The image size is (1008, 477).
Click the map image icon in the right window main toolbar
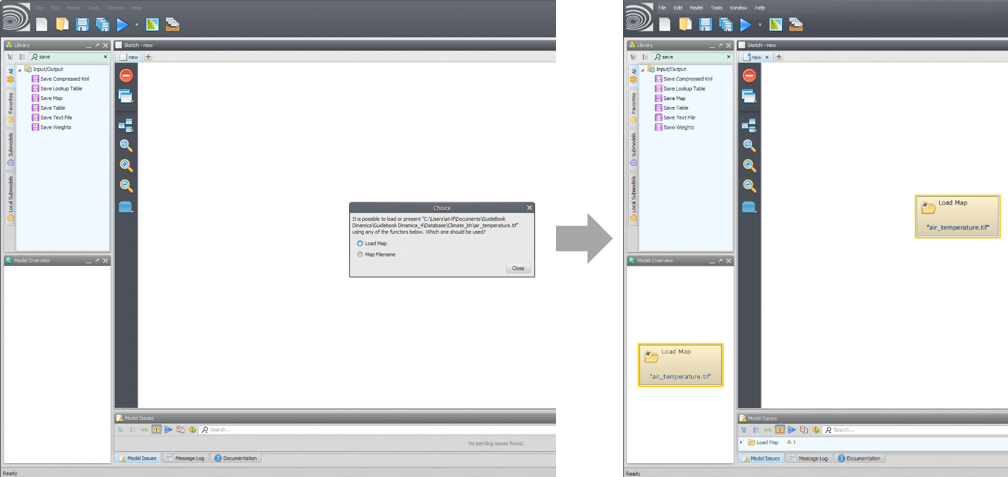tap(775, 24)
